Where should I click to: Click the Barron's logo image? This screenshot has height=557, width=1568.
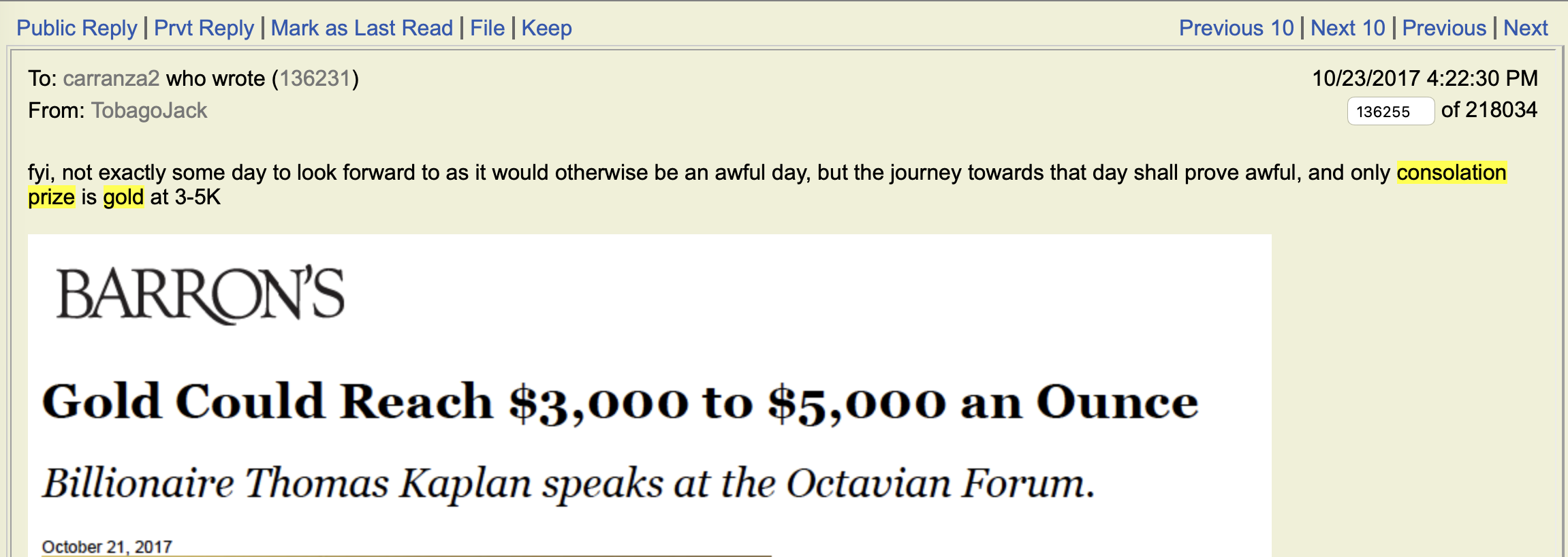tap(200, 294)
